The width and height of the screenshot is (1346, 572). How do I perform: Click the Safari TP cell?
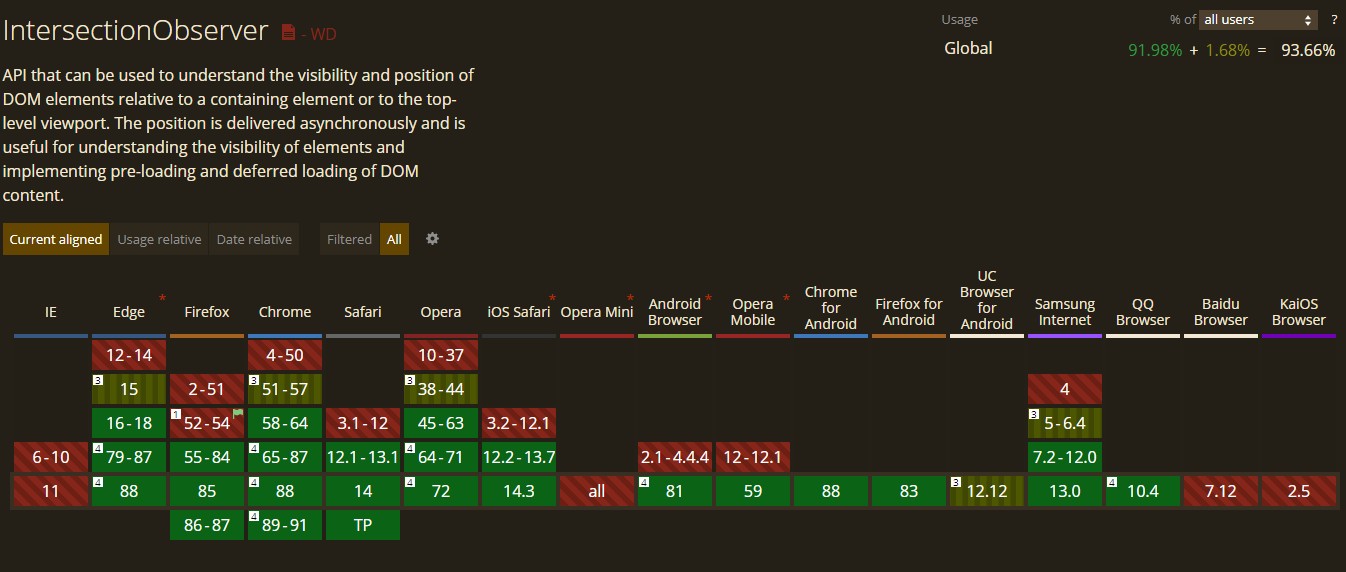[363, 525]
